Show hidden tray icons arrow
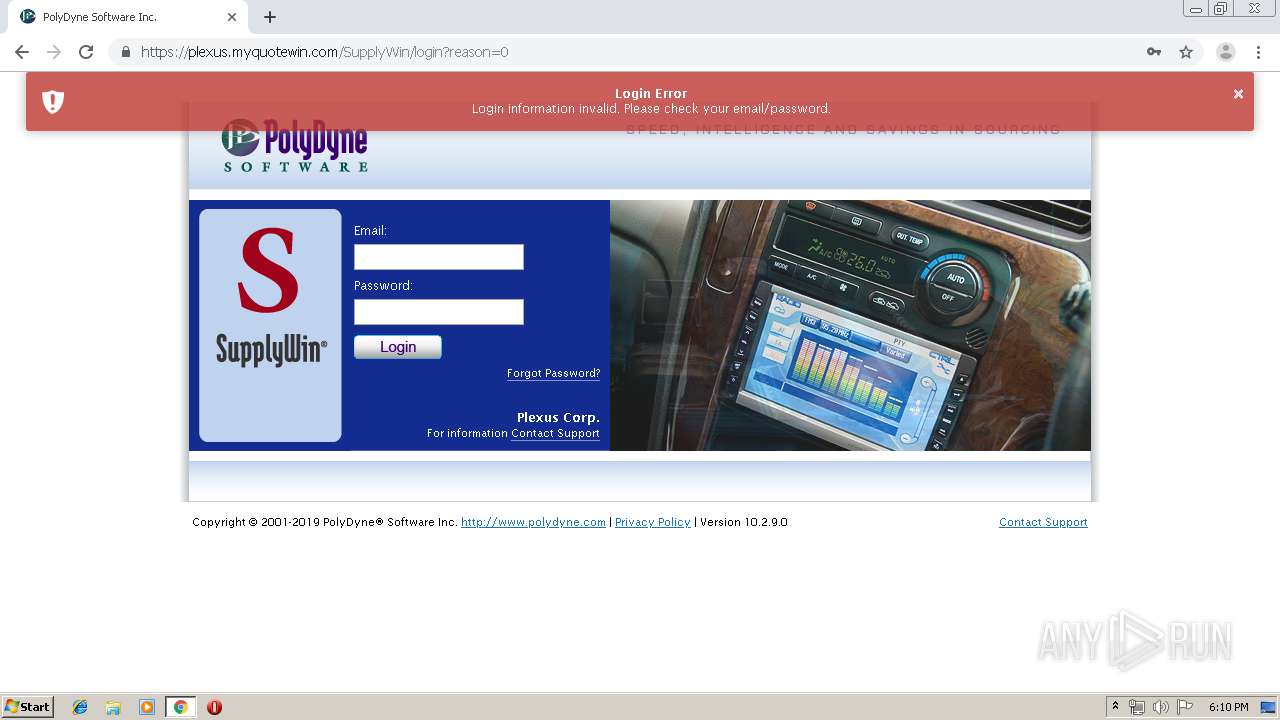 pos(1115,707)
